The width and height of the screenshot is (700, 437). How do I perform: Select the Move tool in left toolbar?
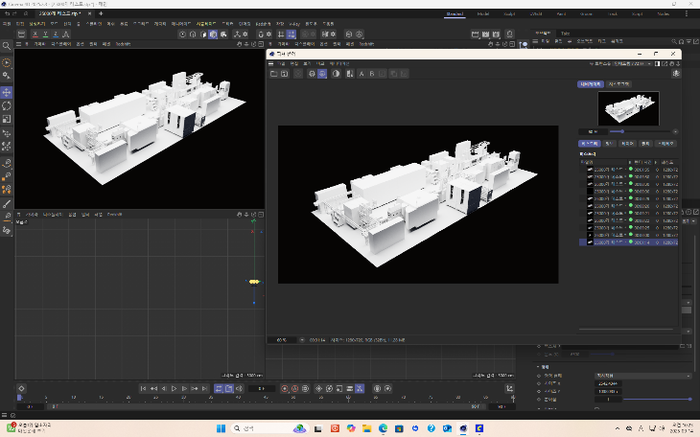point(7,92)
